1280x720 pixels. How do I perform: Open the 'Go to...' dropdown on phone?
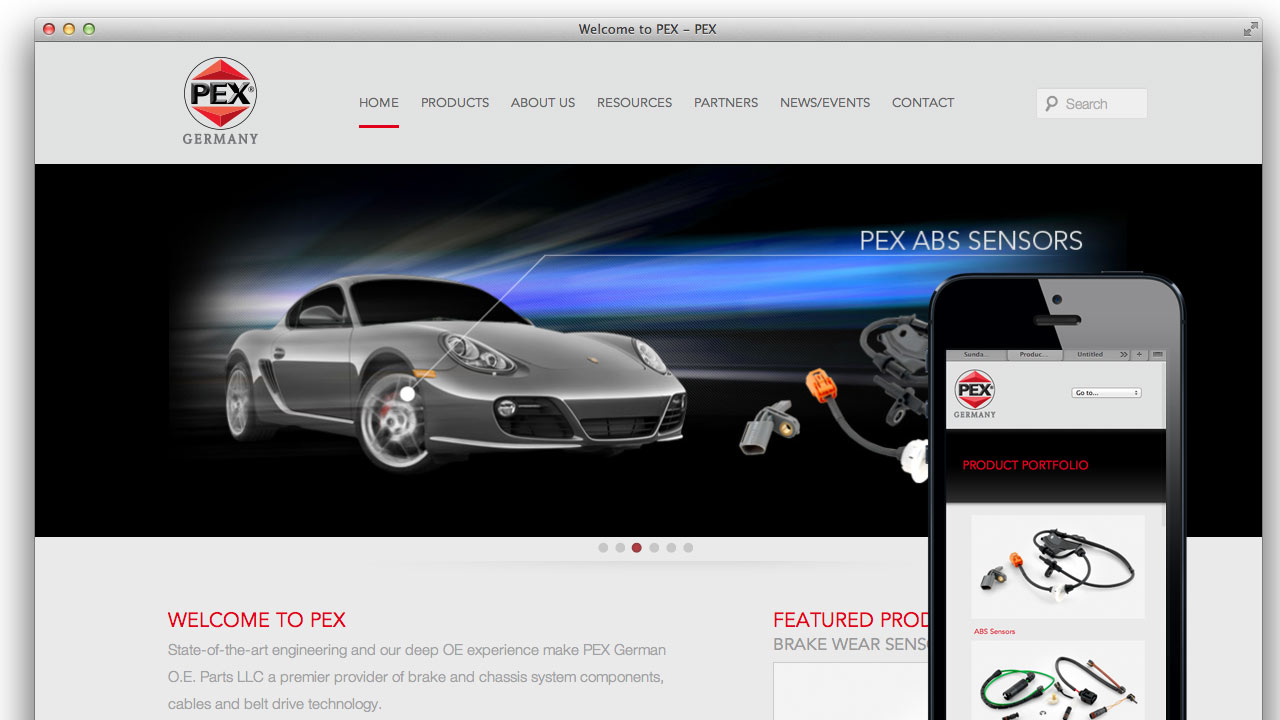[1106, 393]
